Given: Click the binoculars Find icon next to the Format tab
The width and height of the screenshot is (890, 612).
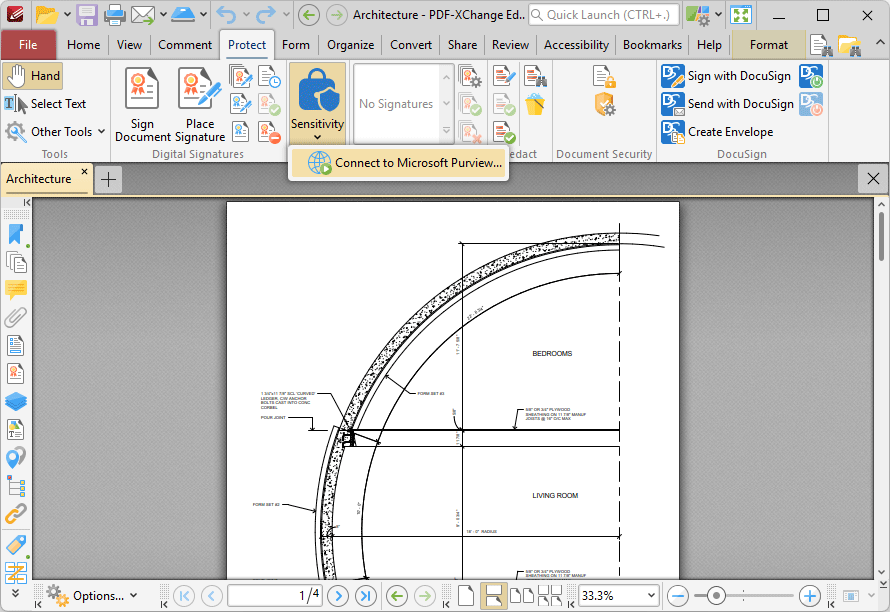Looking at the screenshot, I should pyautogui.click(x=821, y=45).
